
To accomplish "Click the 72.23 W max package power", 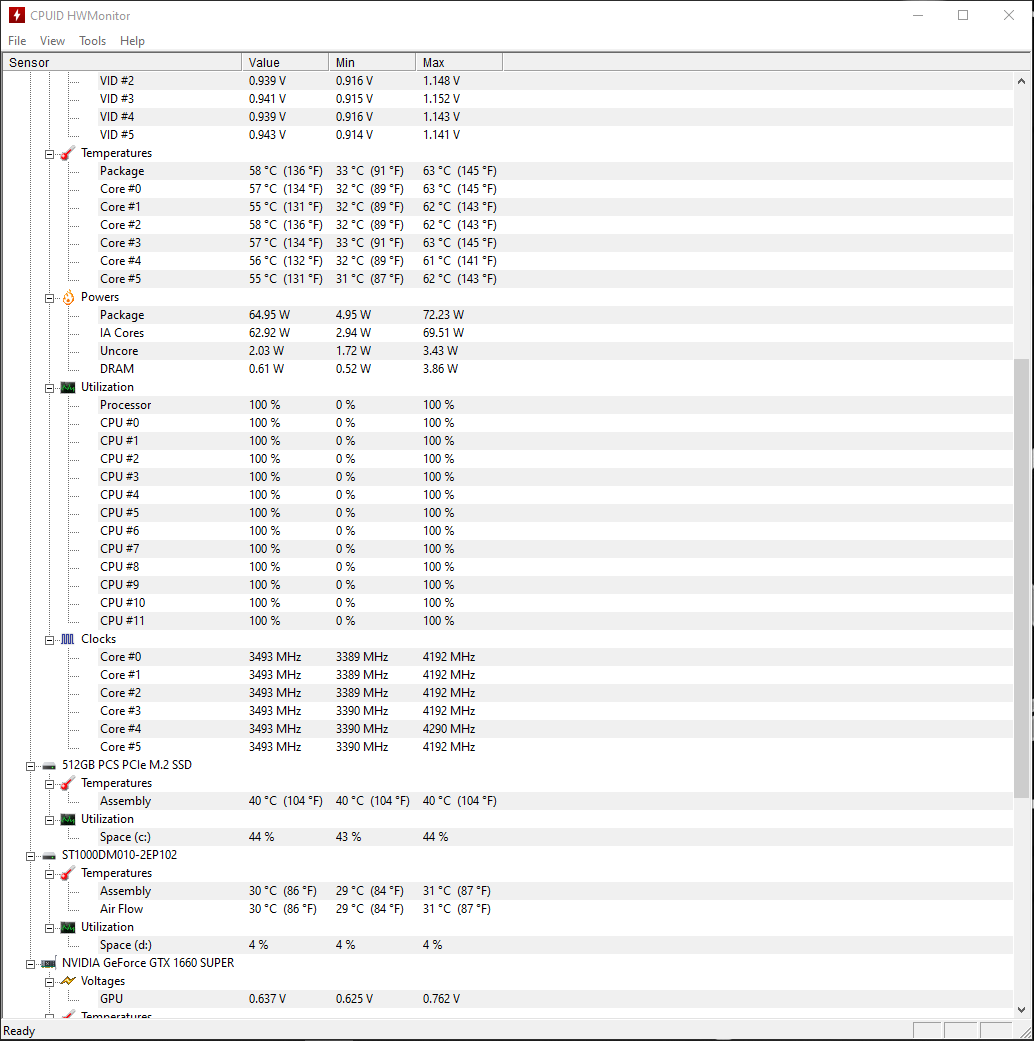I will coord(444,315).
